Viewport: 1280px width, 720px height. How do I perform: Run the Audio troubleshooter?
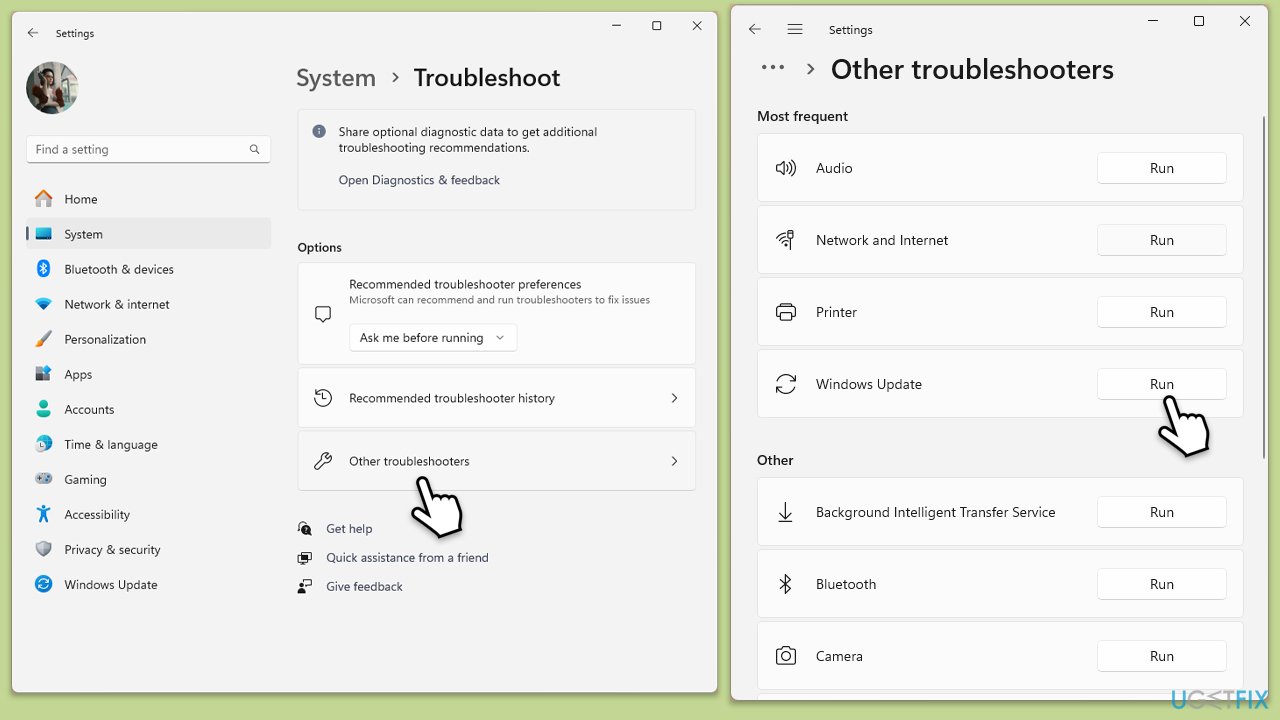pos(1161,168)
